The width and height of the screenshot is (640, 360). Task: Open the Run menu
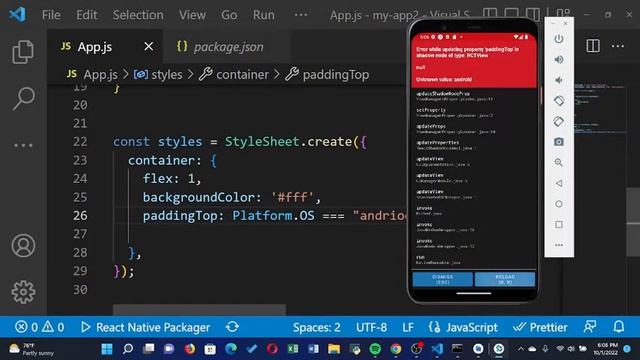click(264, 15)
